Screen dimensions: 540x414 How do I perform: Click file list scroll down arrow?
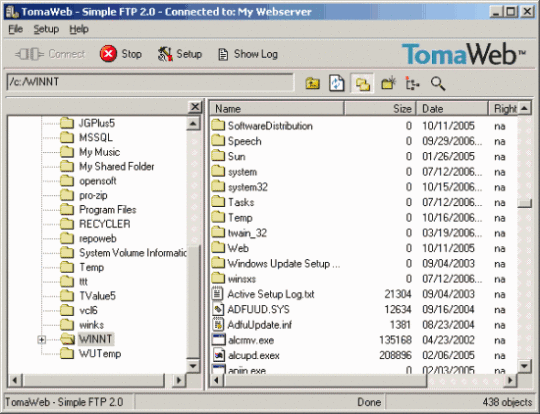click(524, 366)
